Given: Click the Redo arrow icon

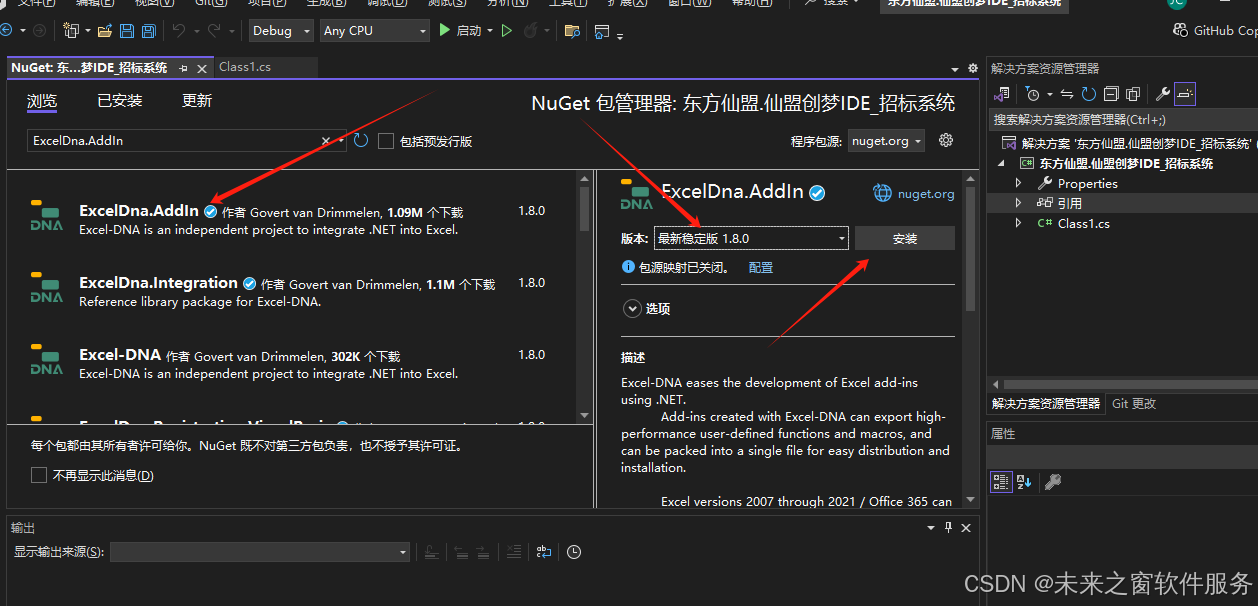Looking at the screenshot, I should [x=213, y=31].
